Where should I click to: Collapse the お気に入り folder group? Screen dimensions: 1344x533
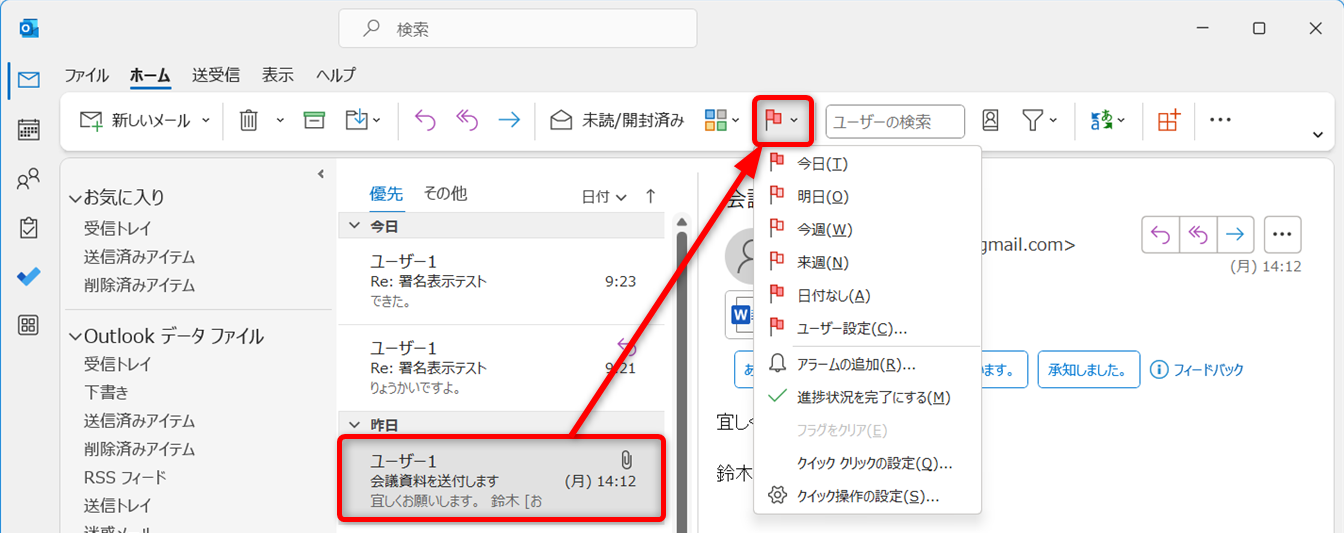click(74, 198)
